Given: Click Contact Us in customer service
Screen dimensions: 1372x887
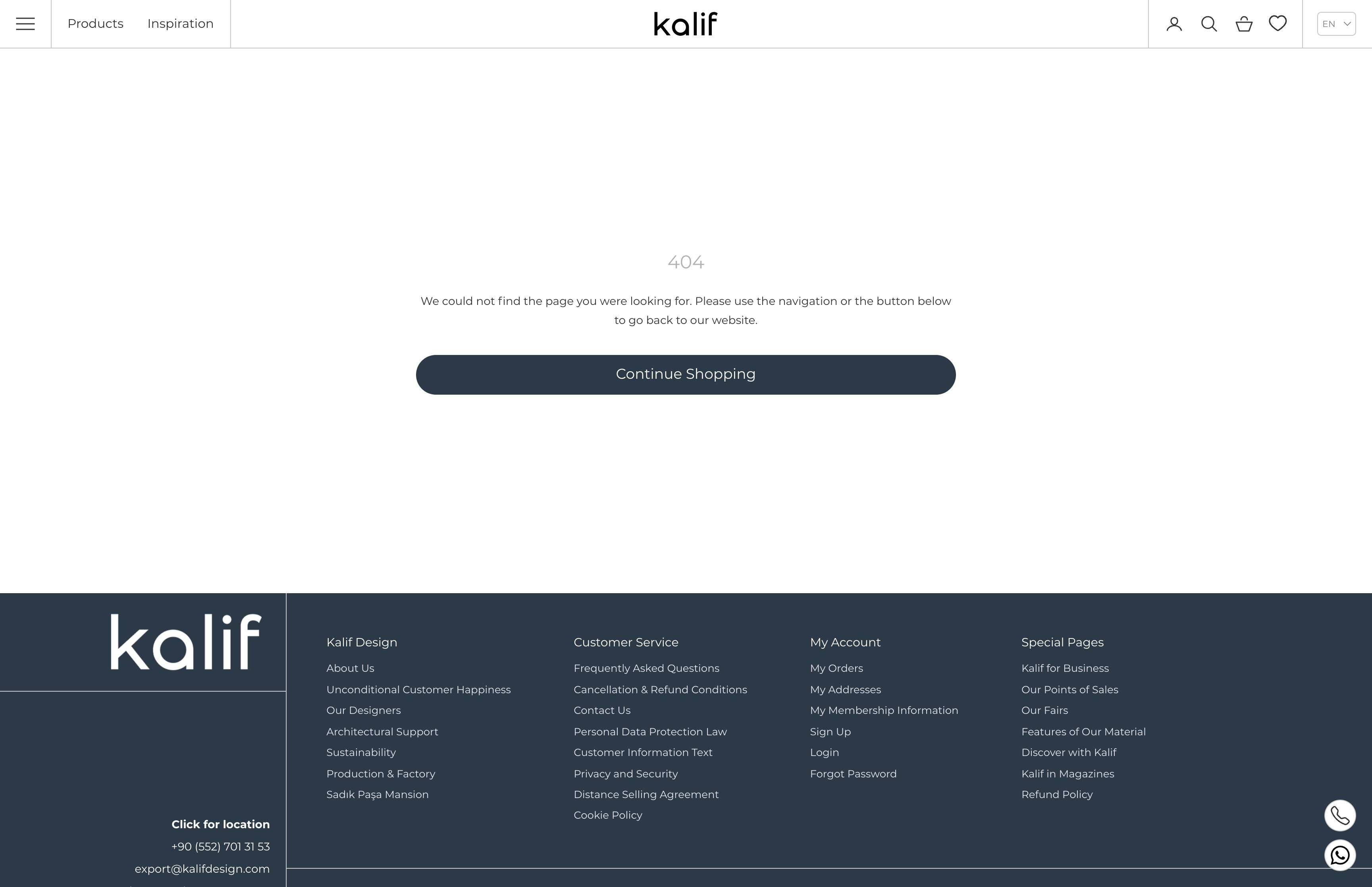Looking at the screenshot, I should pos(601,710).
